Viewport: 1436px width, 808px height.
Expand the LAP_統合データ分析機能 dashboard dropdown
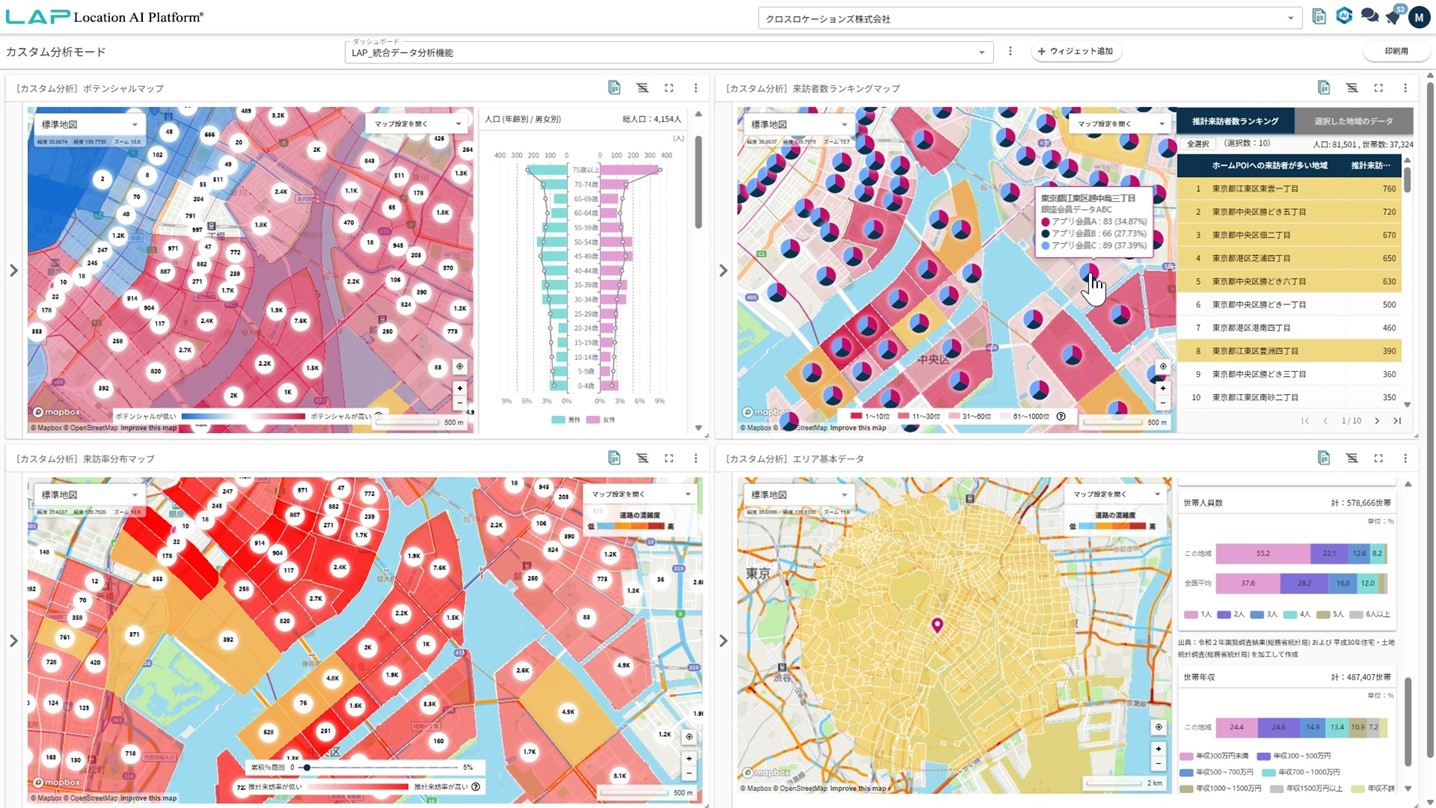coord(668,52)
